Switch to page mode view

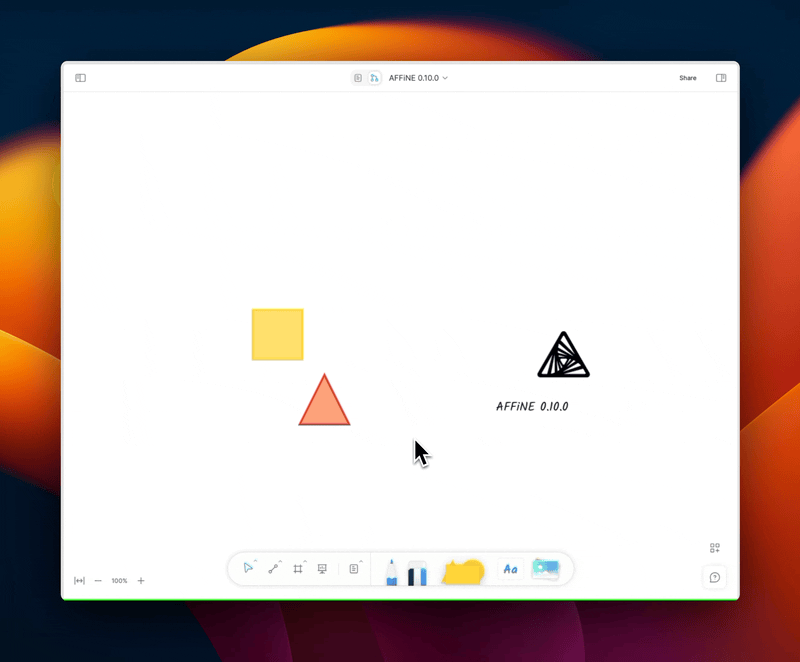358,78
